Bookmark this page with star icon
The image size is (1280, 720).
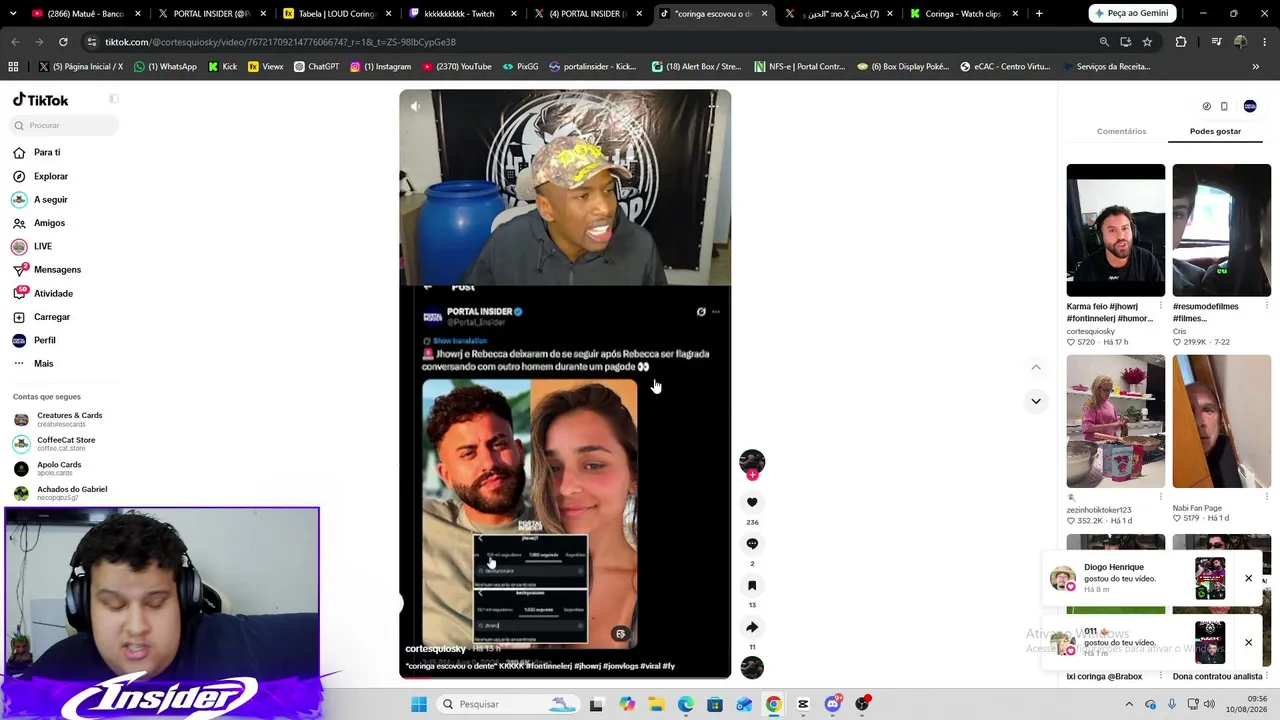click(x=1147, y=42)
